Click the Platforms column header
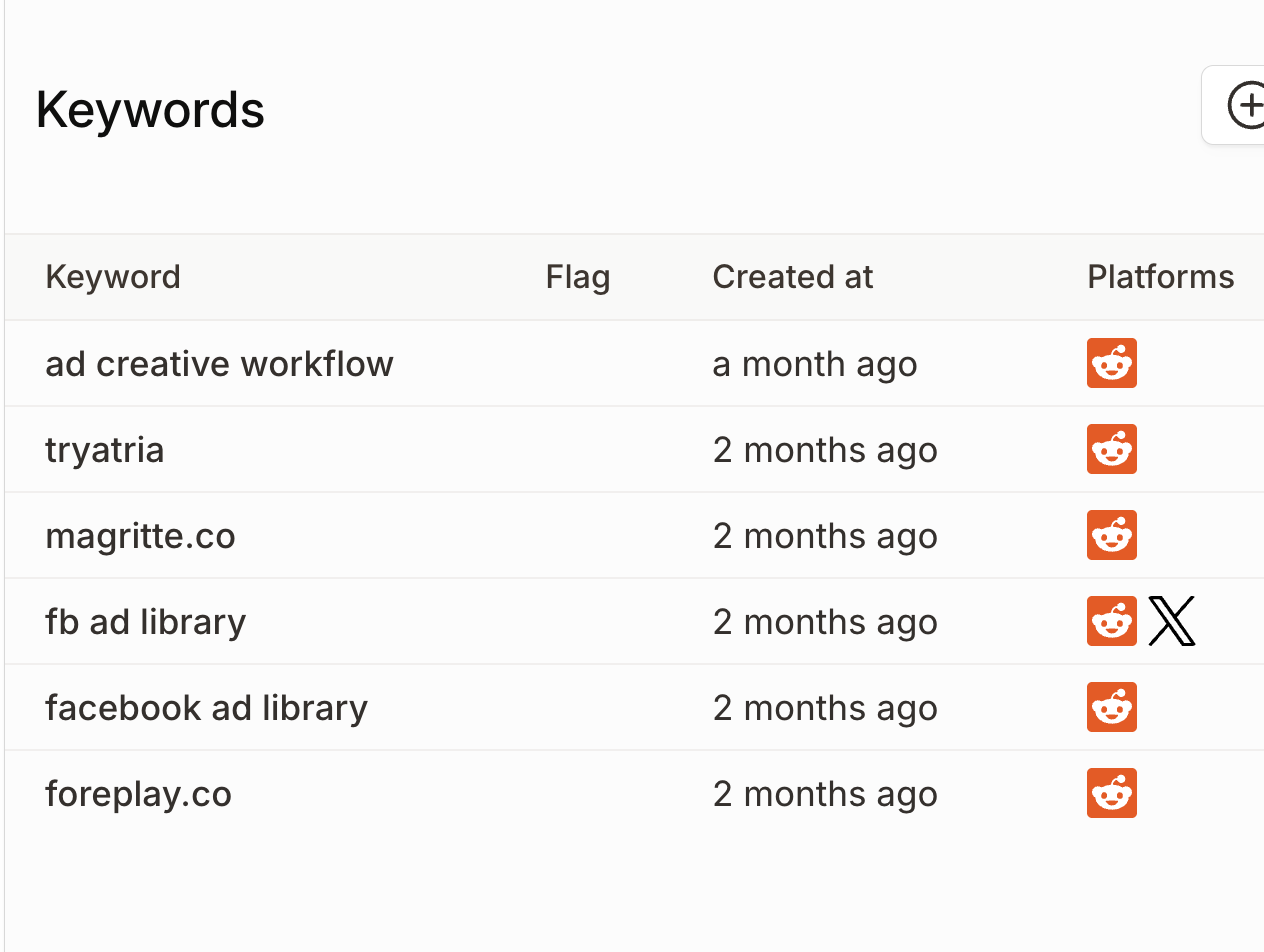Viewport: 1264px width, 952px height. coord(1160,276)
